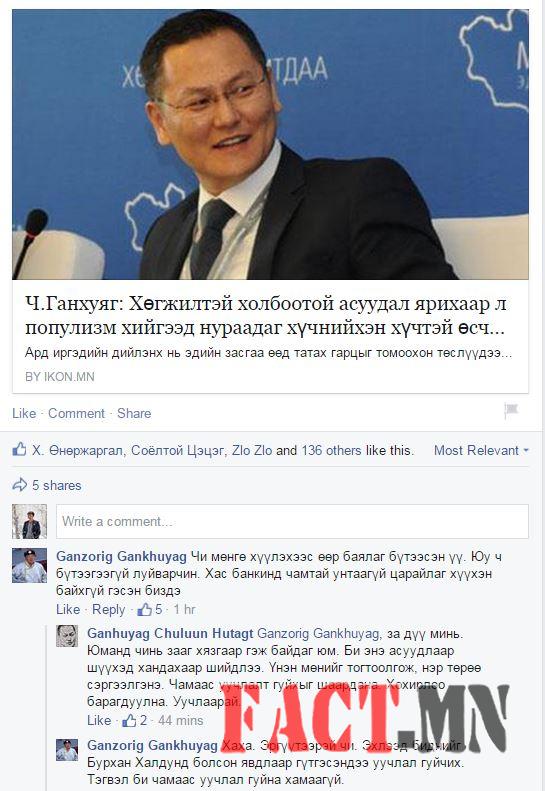
Task: Reply to Ganzorig Gankhuyag's first comment
Action: (108, 609)
